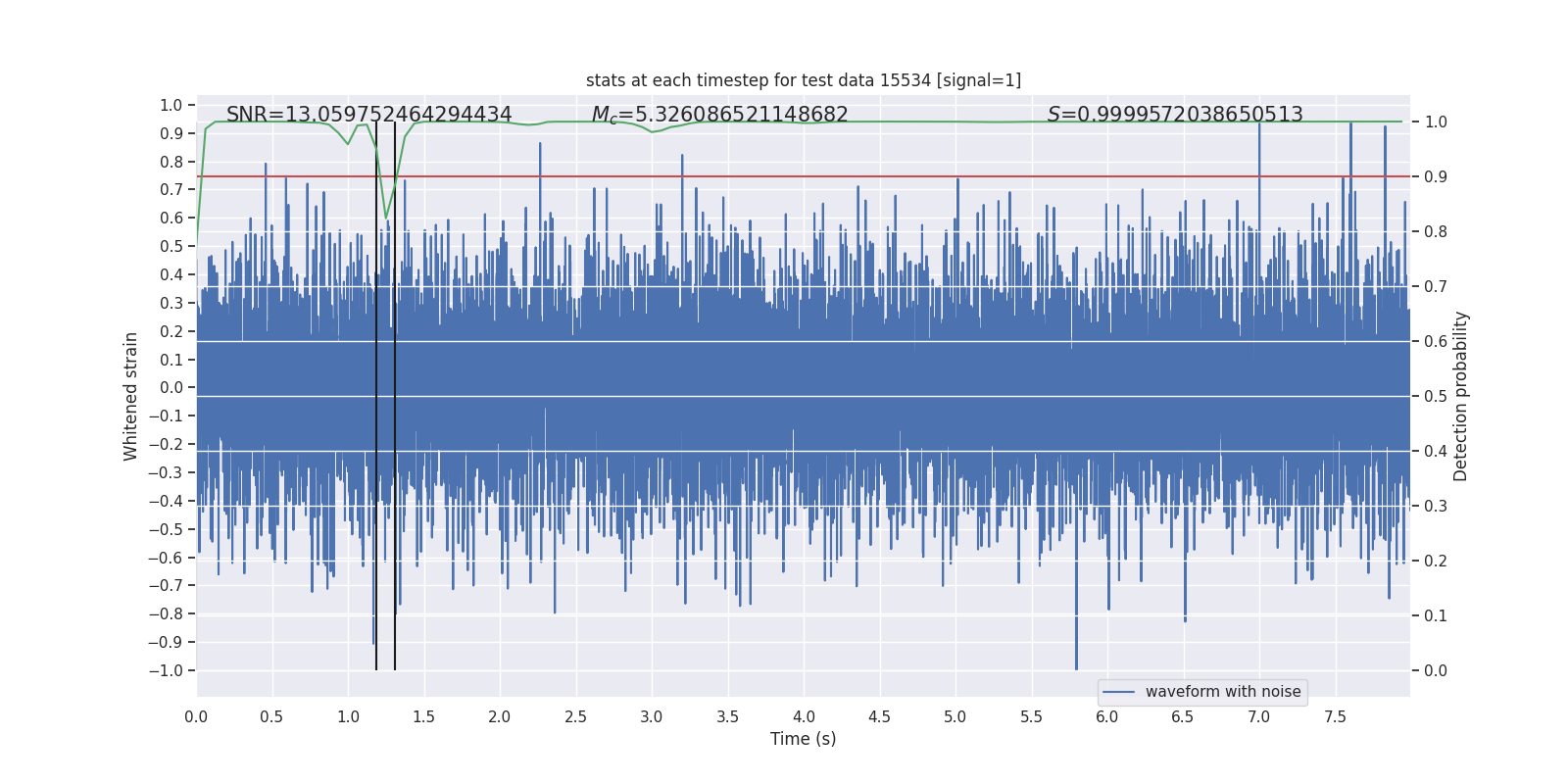Click the dip in the green probability curve
Screen dimensions: 1568x784
386,216
